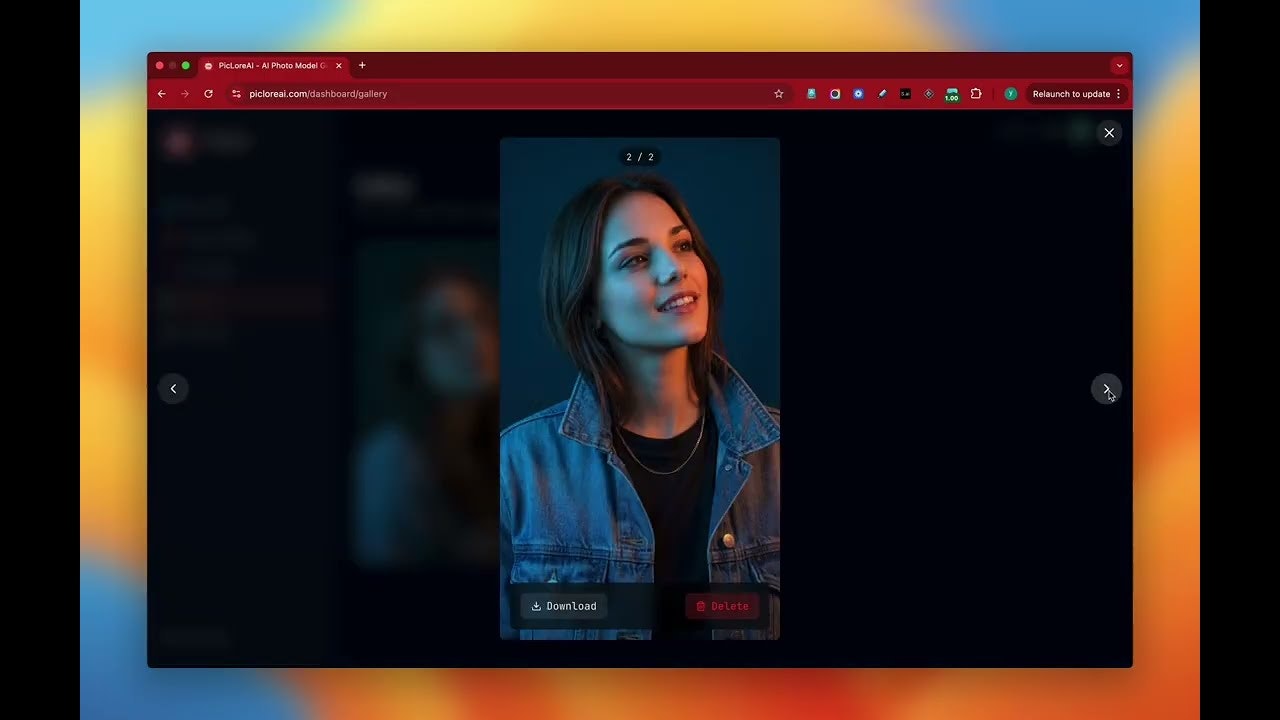The height and width of the screenshot is (720, 1280).
Task: Delete the current photo
Action: (722, 606)
